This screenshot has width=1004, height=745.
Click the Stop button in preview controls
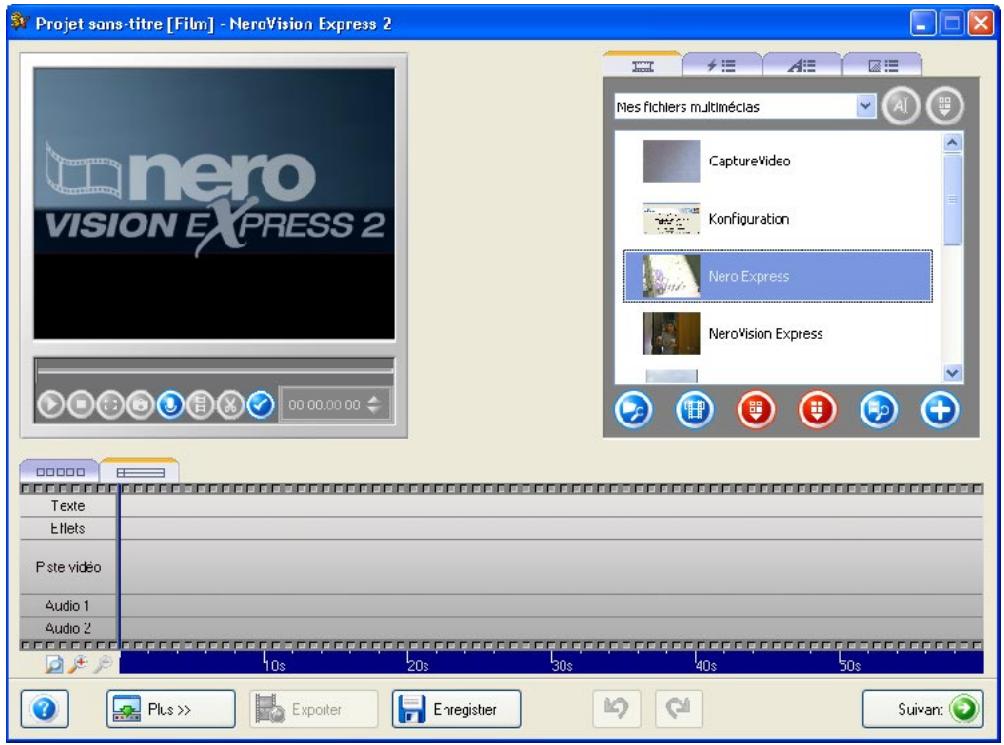click(81, 405)
